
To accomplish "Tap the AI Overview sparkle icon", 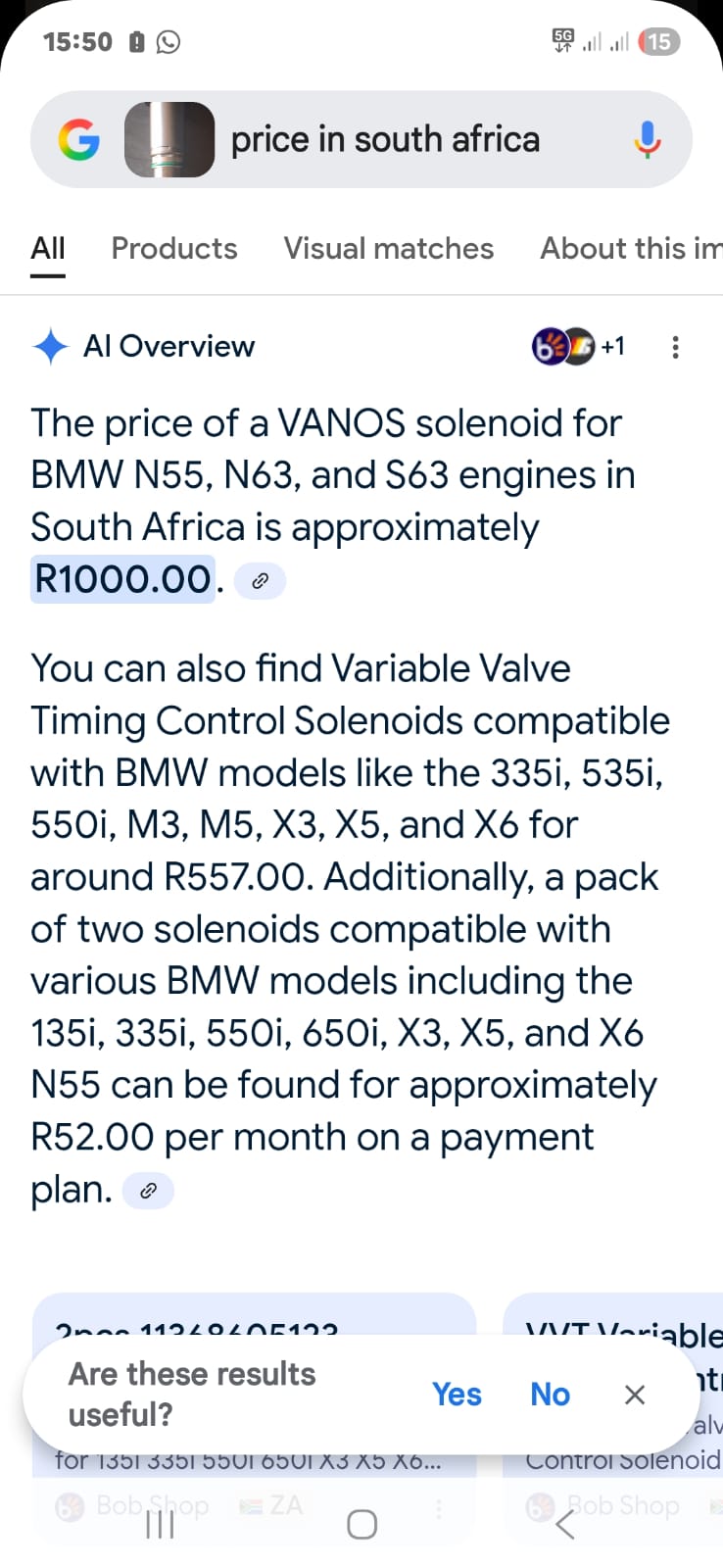I will click(x=50, y=347).
